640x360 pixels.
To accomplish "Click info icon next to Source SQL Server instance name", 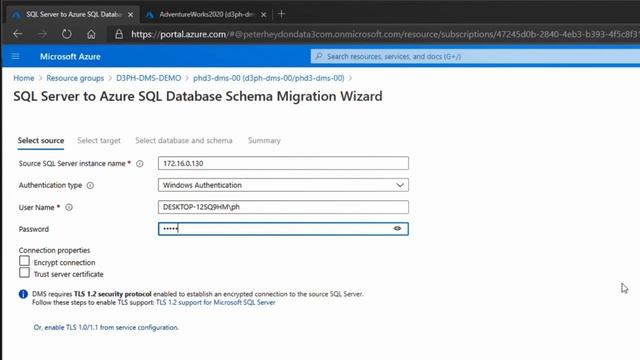I will [140, 164].
